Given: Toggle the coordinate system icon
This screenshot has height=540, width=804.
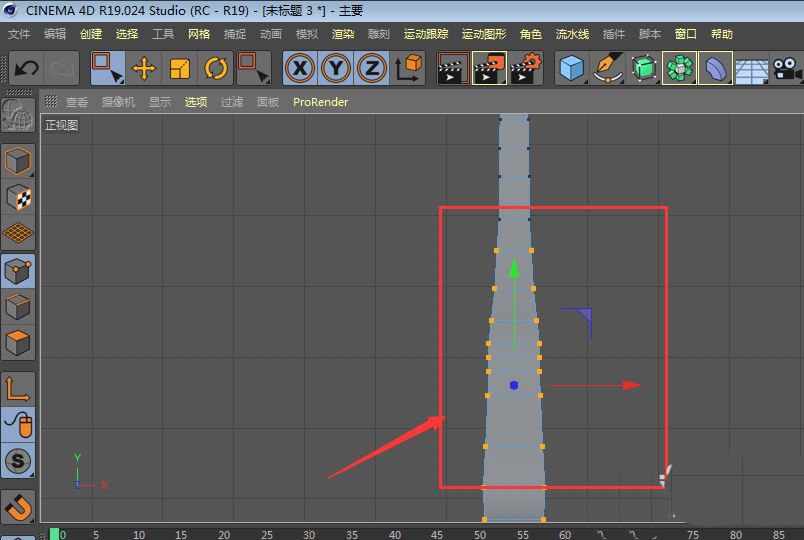Looking at the screenshot, I should pyautogui.click(x=408, y=68).
